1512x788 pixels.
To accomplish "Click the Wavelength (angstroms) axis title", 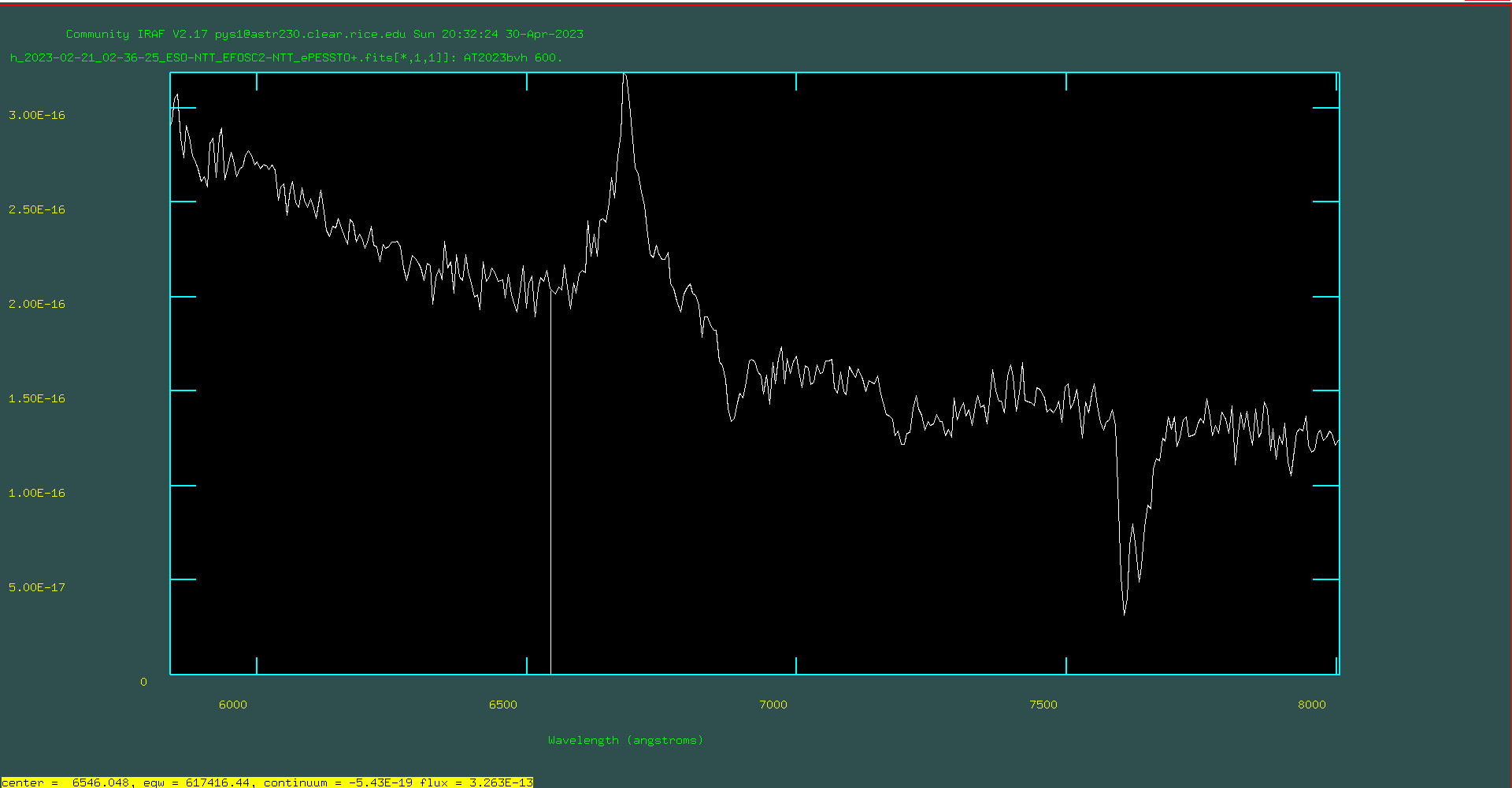I will [625, 741].
